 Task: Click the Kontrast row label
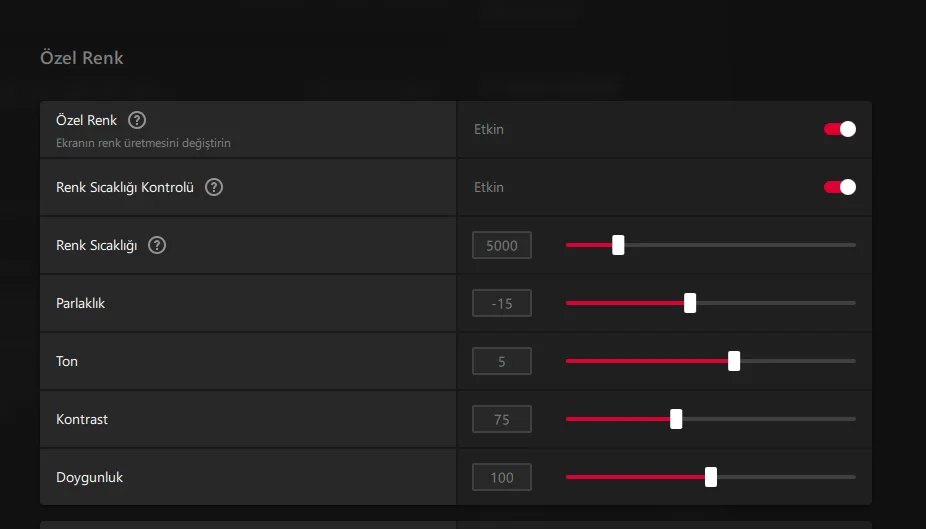(82, 419)
